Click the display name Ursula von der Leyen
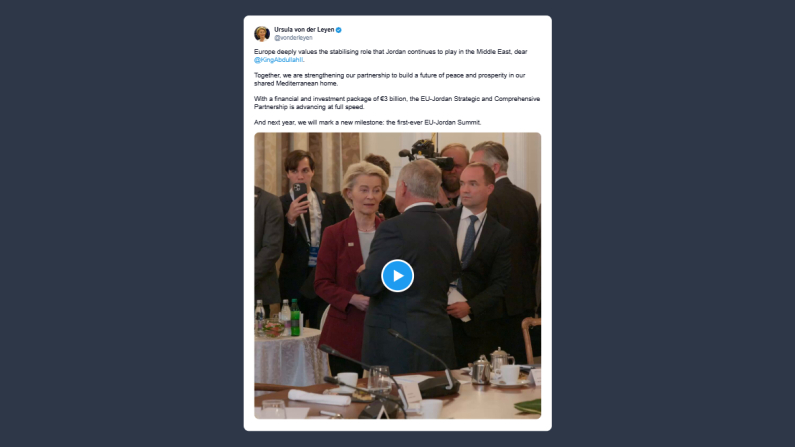 tap(304, 29)
